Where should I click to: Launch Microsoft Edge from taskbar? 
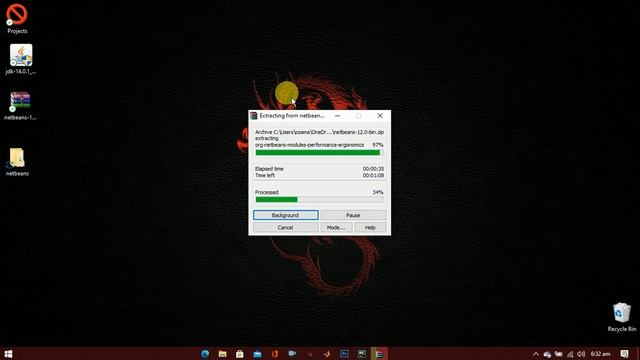[205, 353]
